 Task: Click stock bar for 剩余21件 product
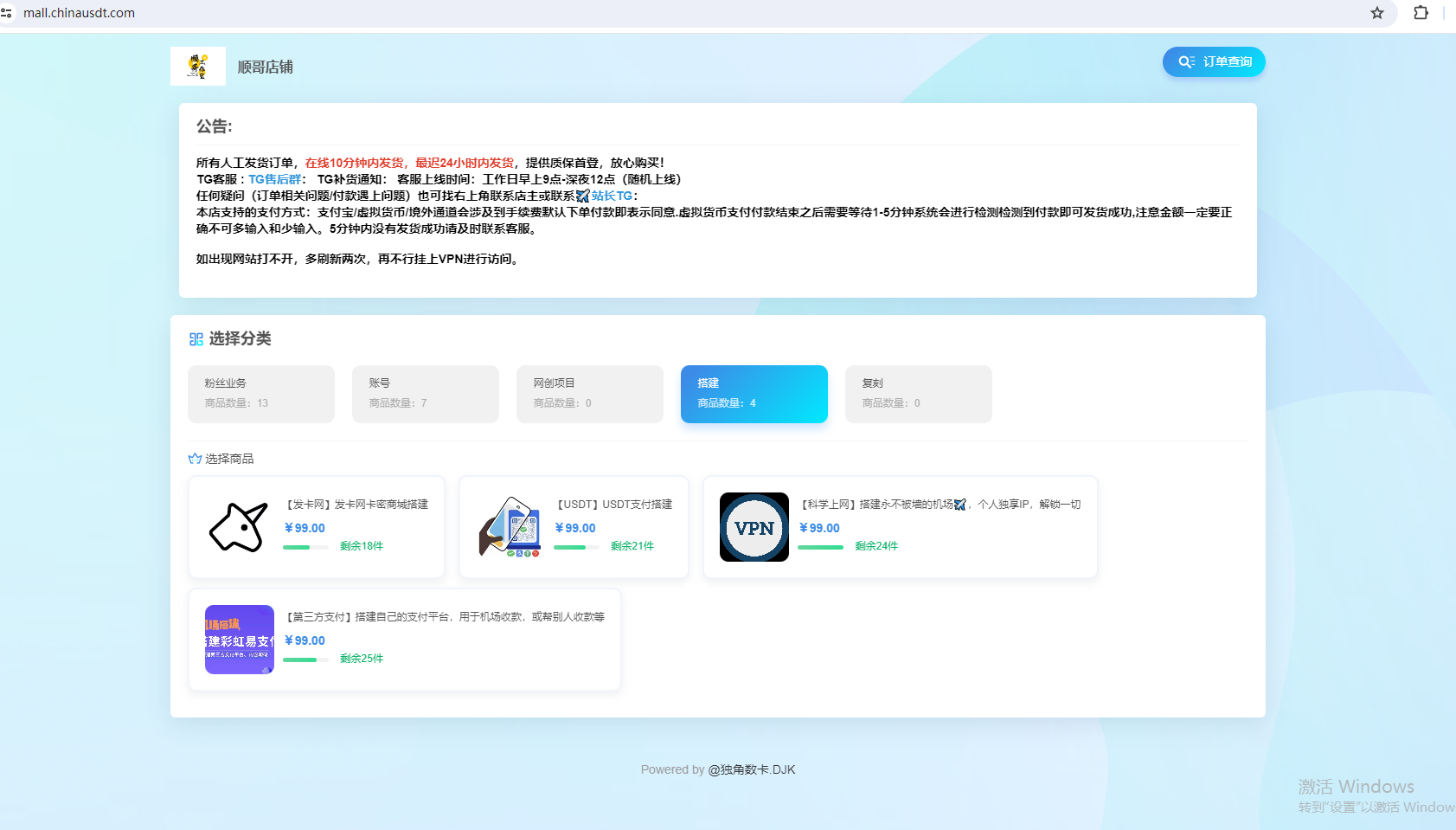pyautogui.click(x=576, y=547)
